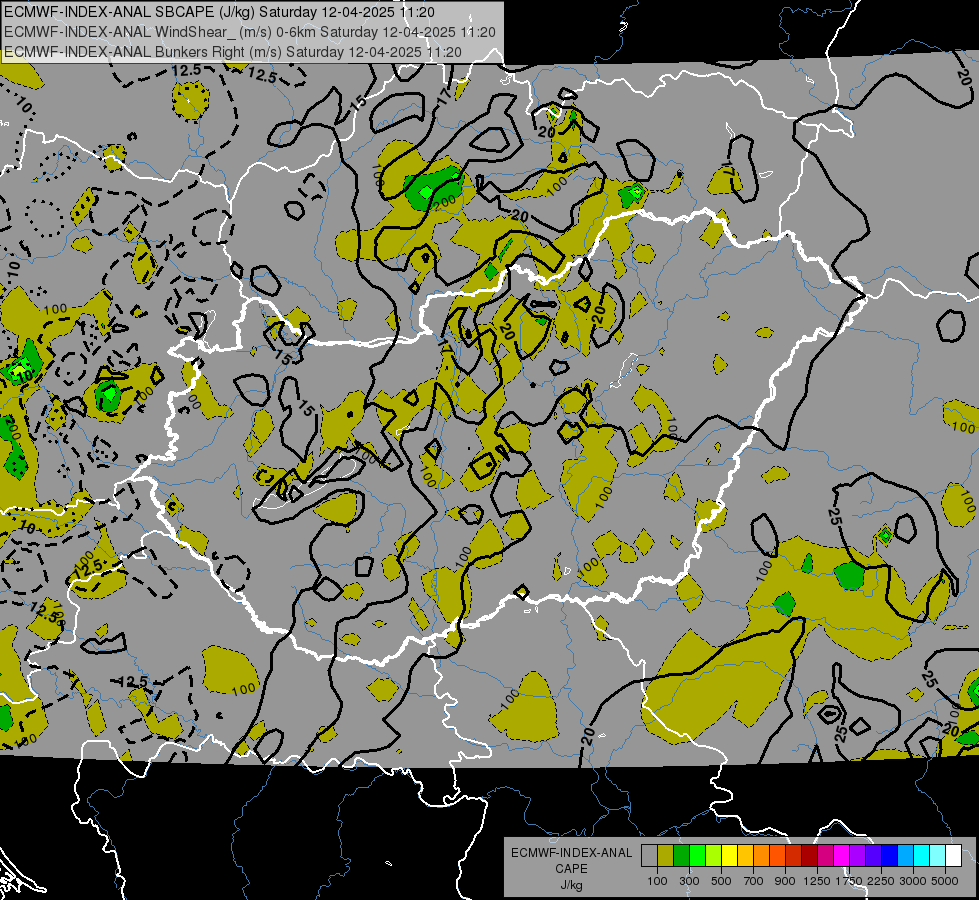Screen dimensions: 979x900
Task: Click the 2250 legend tick label
Action: pos(881,881)
